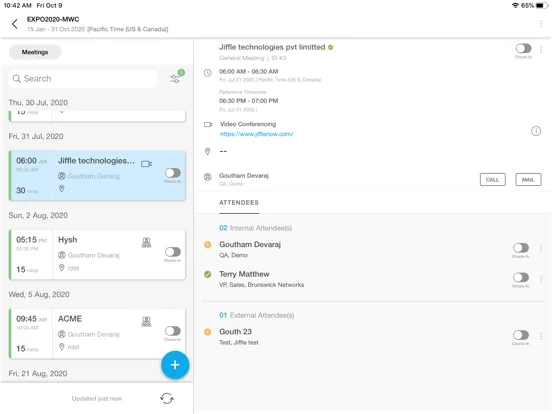Image resolution: width=552 pixels, height=414 pixels.
Task: Click location pin icon on ACME card
Action: [62, 347]
